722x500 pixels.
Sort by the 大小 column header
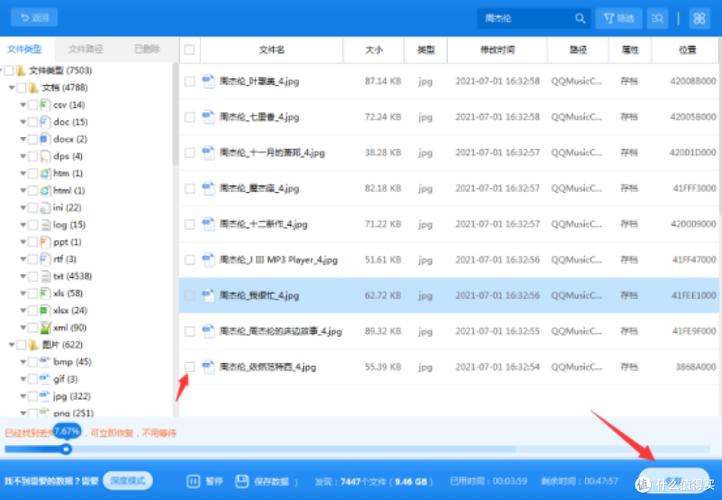tap(374, 50)
